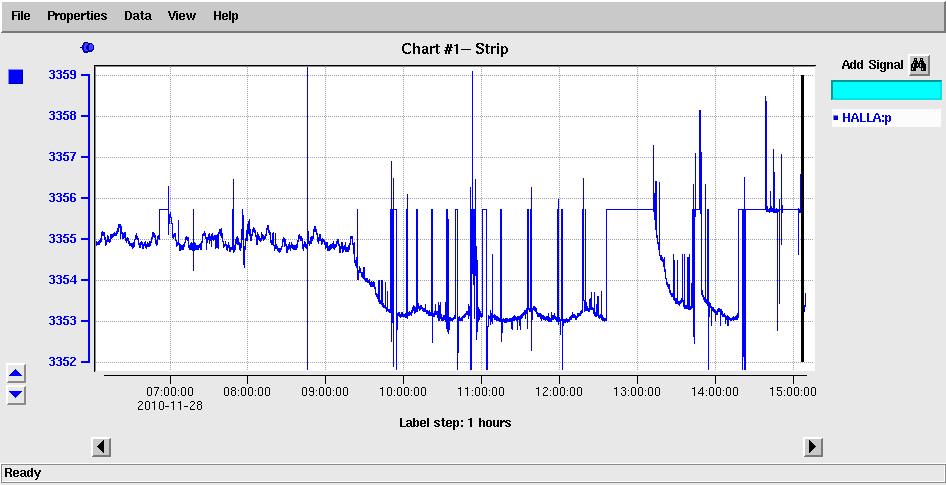Click the 2010-11-28 date label
Viewport: 946px width, 485px height.
click(170, 405)
